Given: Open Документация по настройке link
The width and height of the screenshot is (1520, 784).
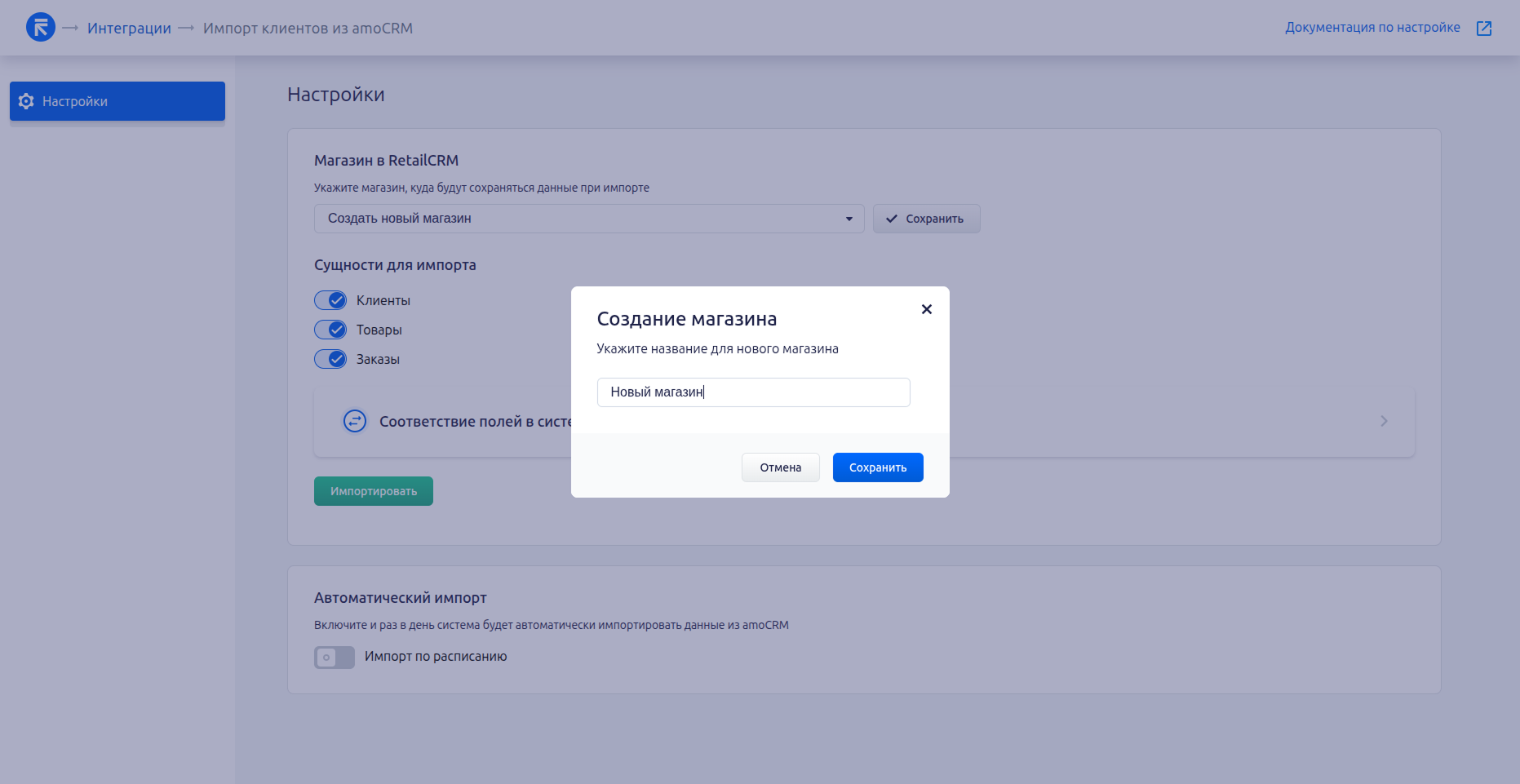Looking at the screenshot, I should 1372,28.
